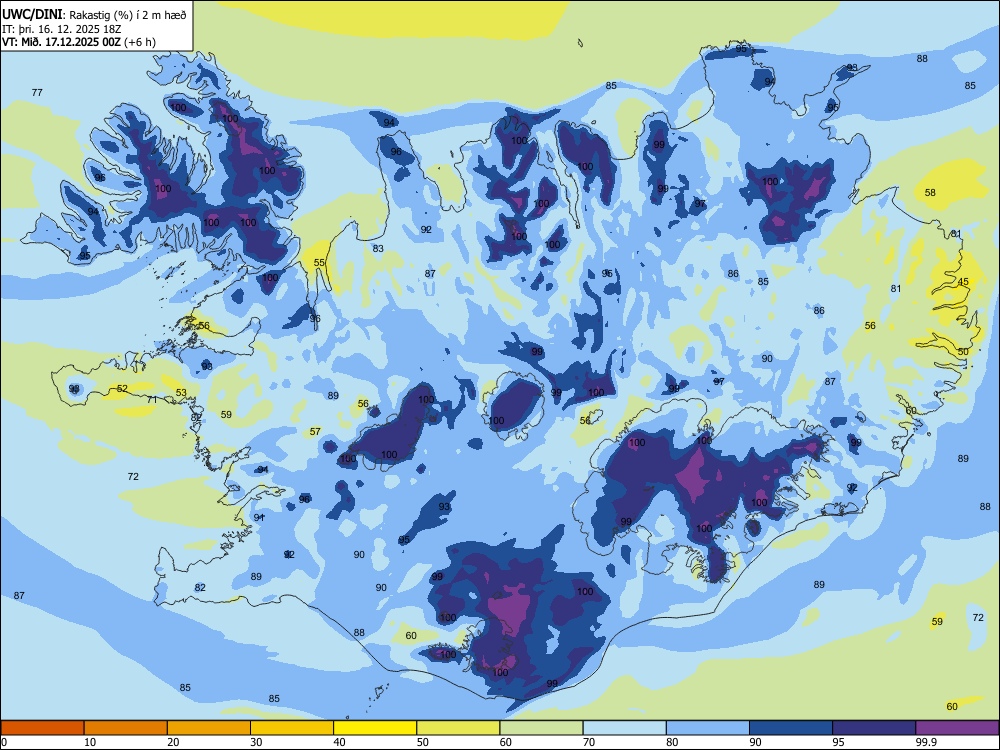Click the '83' humidity value on the map
The image size is (1000, 750).
click(378, 248)
